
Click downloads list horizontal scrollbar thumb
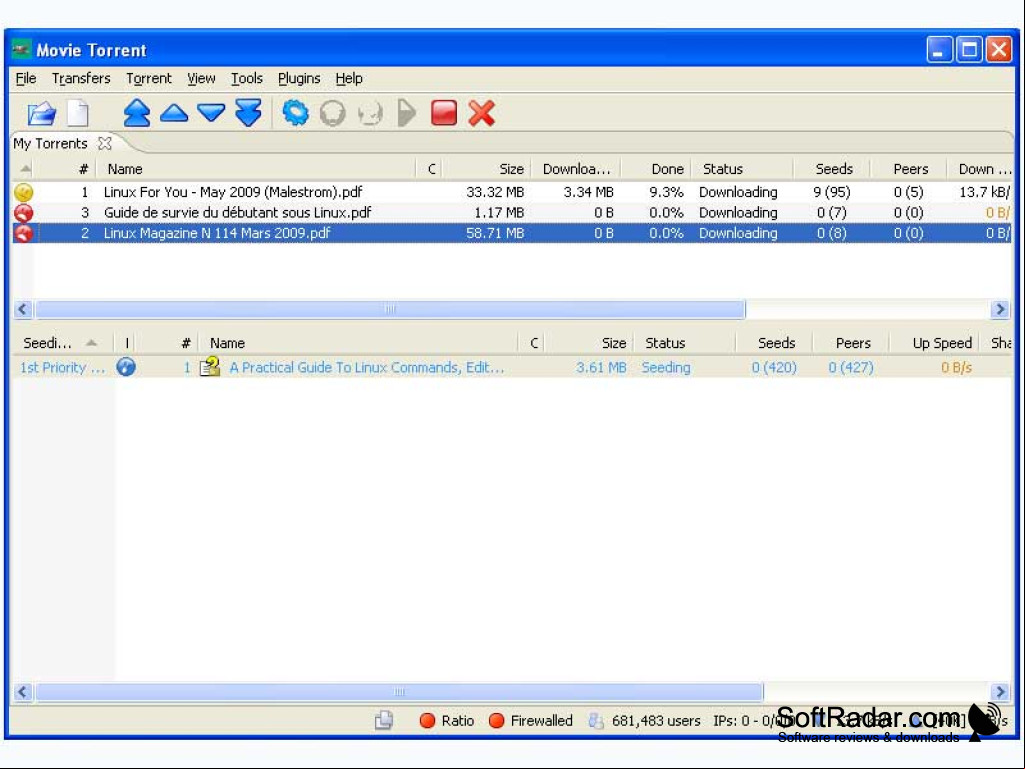(390, 309)
